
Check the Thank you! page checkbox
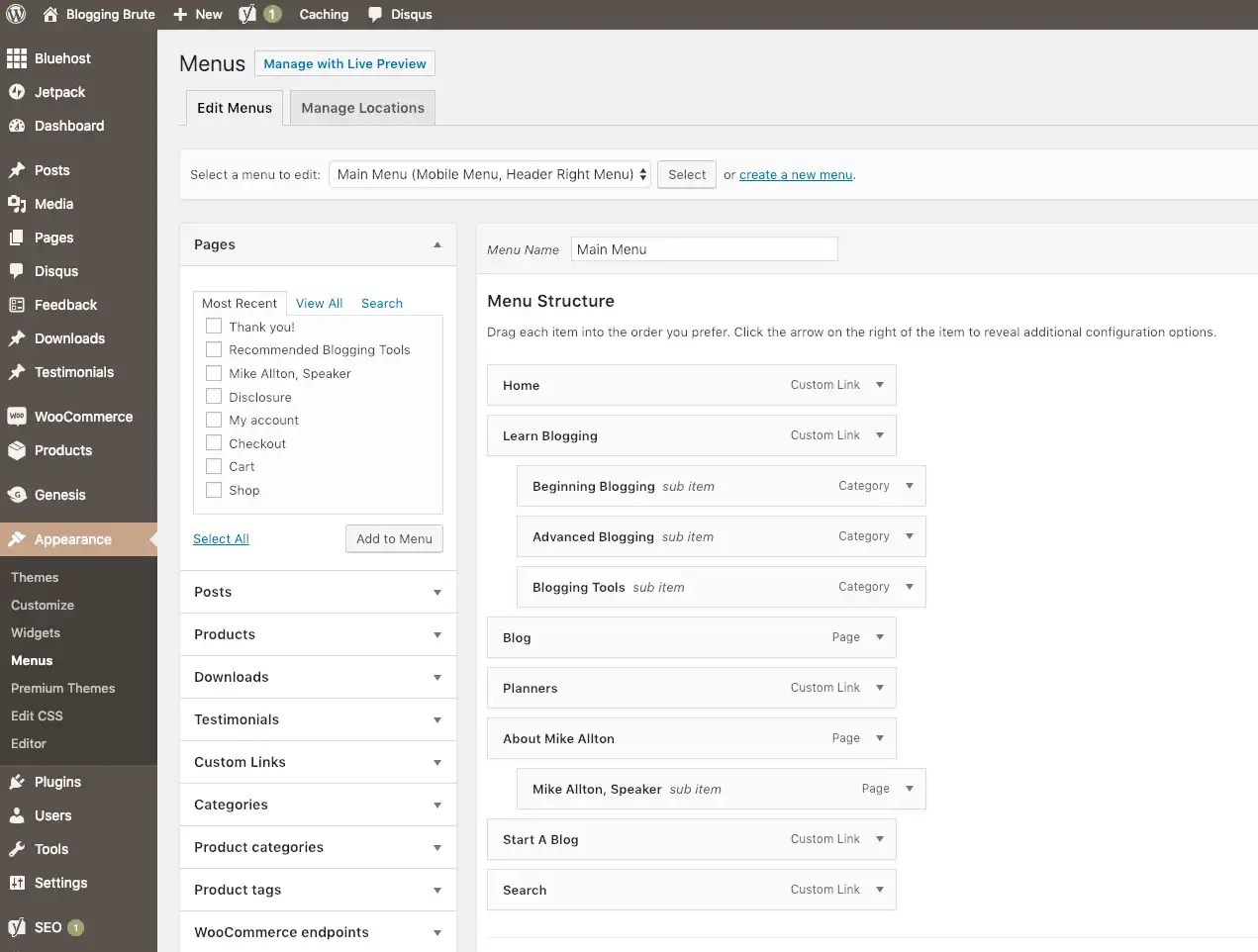(x=214, y=327)
